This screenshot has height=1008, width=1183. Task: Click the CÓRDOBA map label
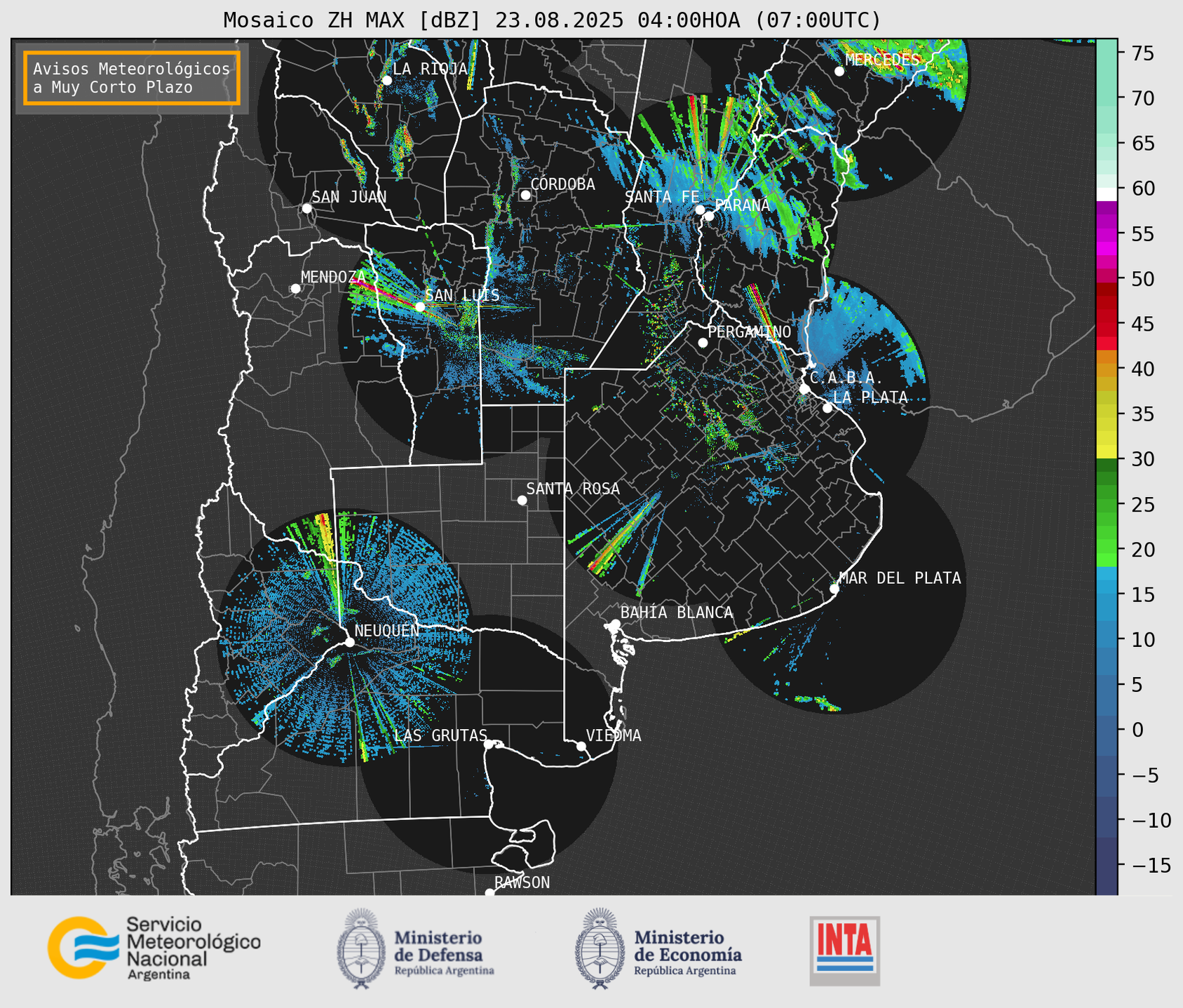(563, 184)
